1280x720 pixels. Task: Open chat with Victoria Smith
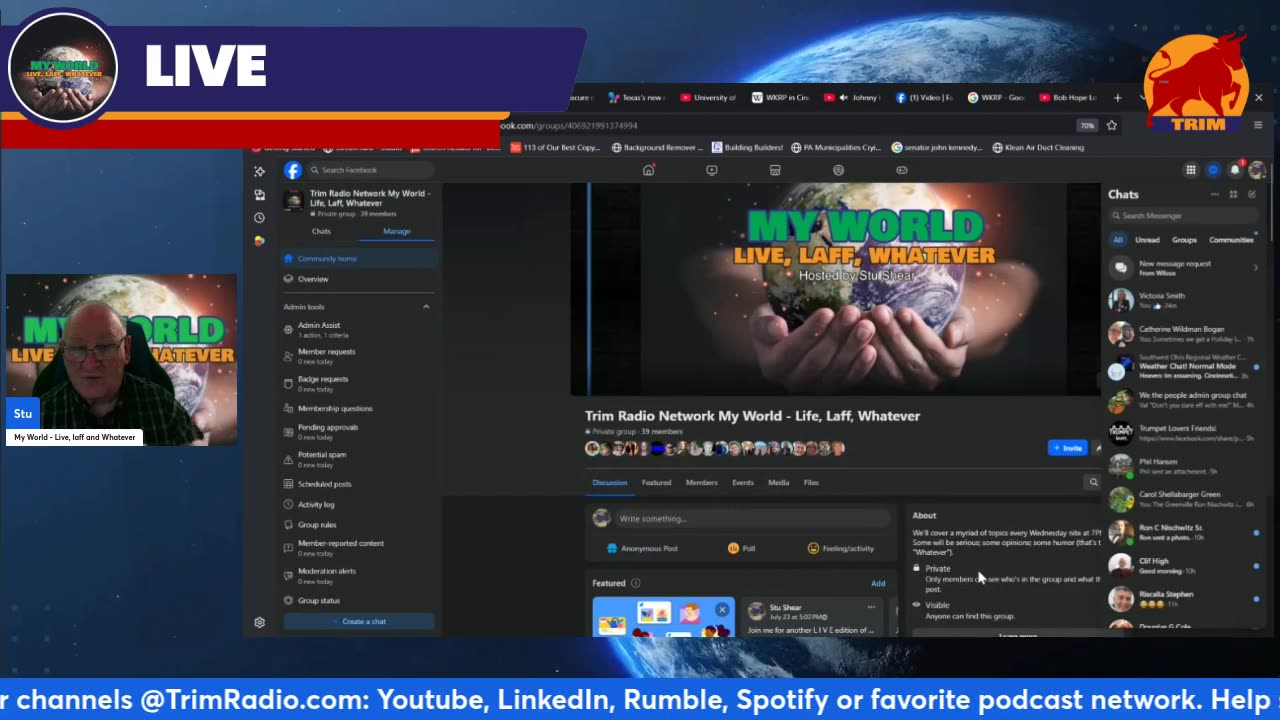click(1186, 300)
